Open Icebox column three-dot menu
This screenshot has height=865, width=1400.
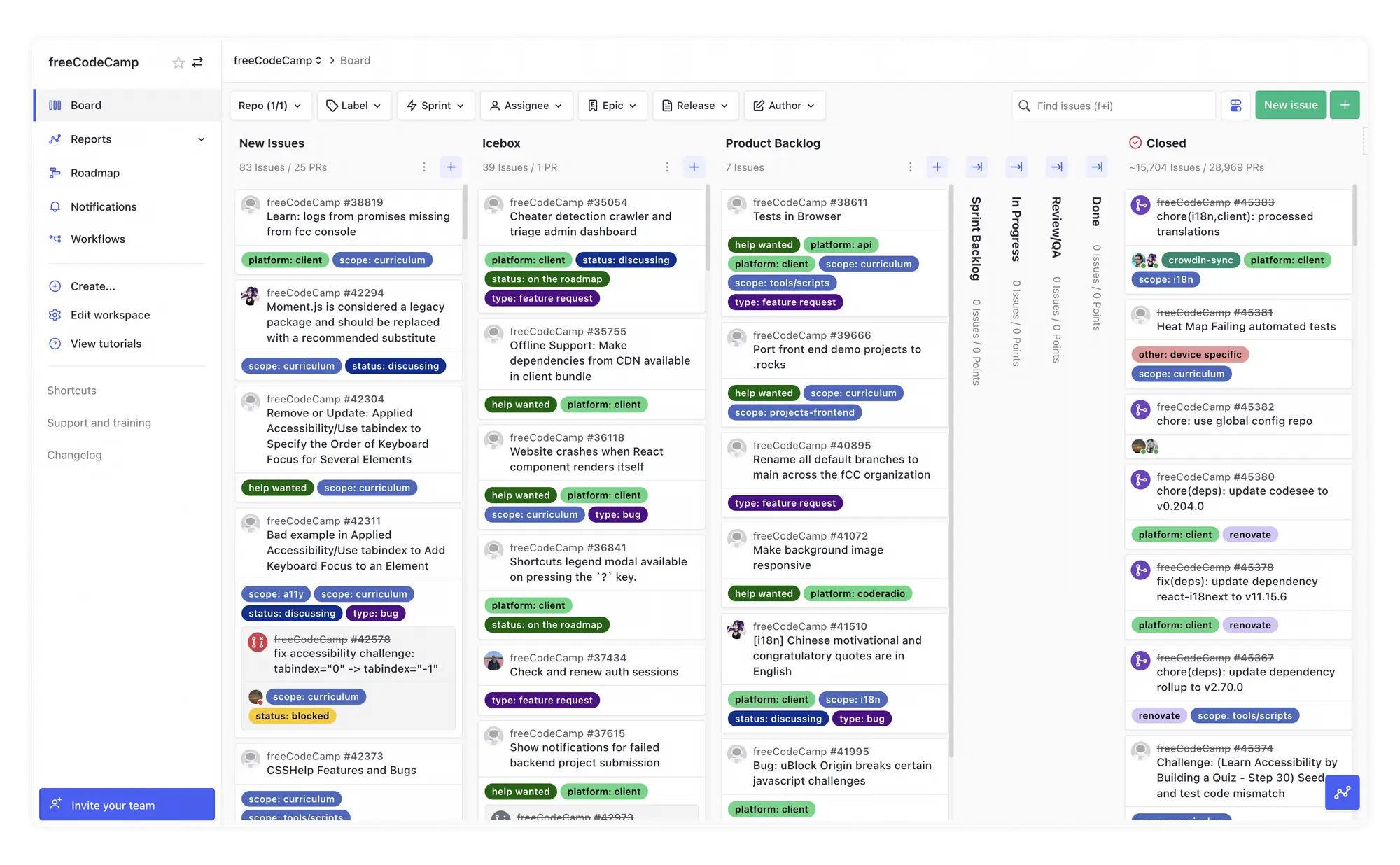(x=666, y=167)
